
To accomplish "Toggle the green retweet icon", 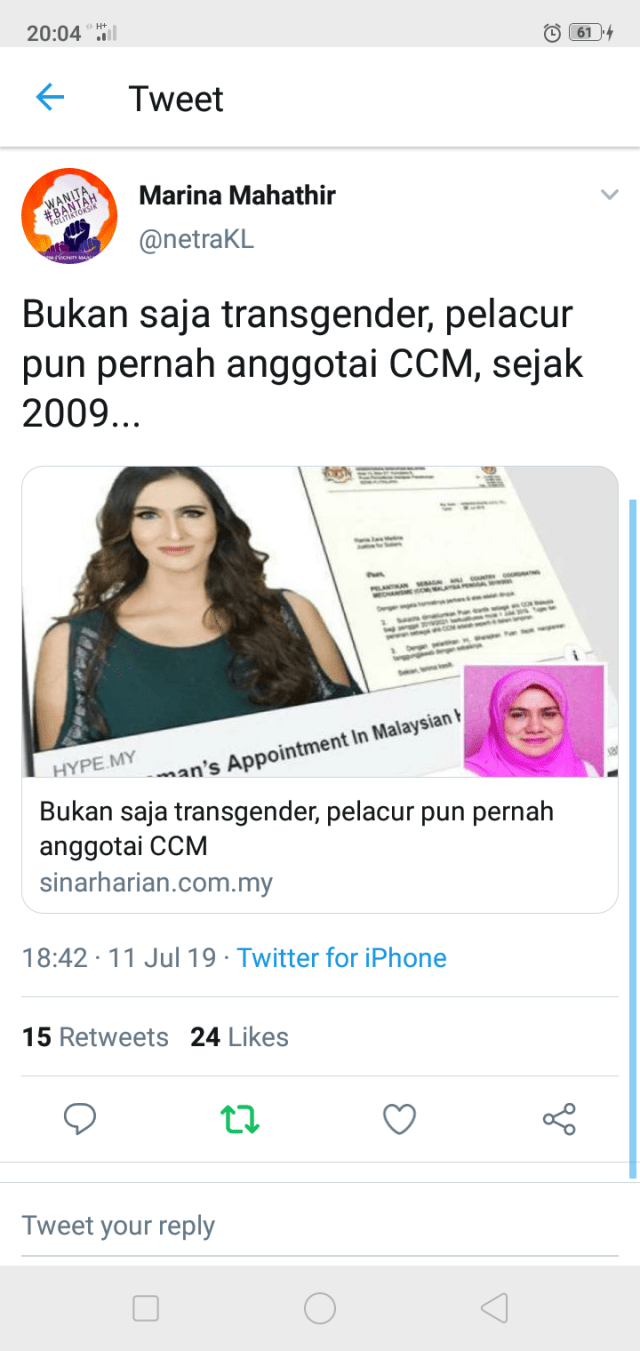I will point(240,1119).
